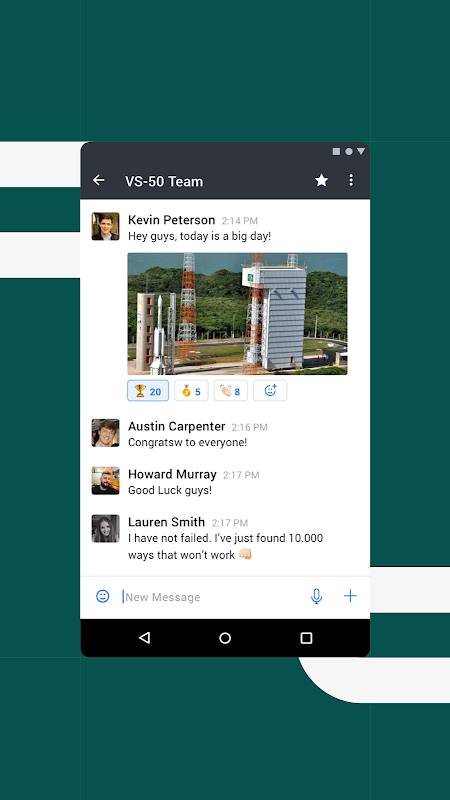Click the Lauren Smith name

click(x=166, y=522)
